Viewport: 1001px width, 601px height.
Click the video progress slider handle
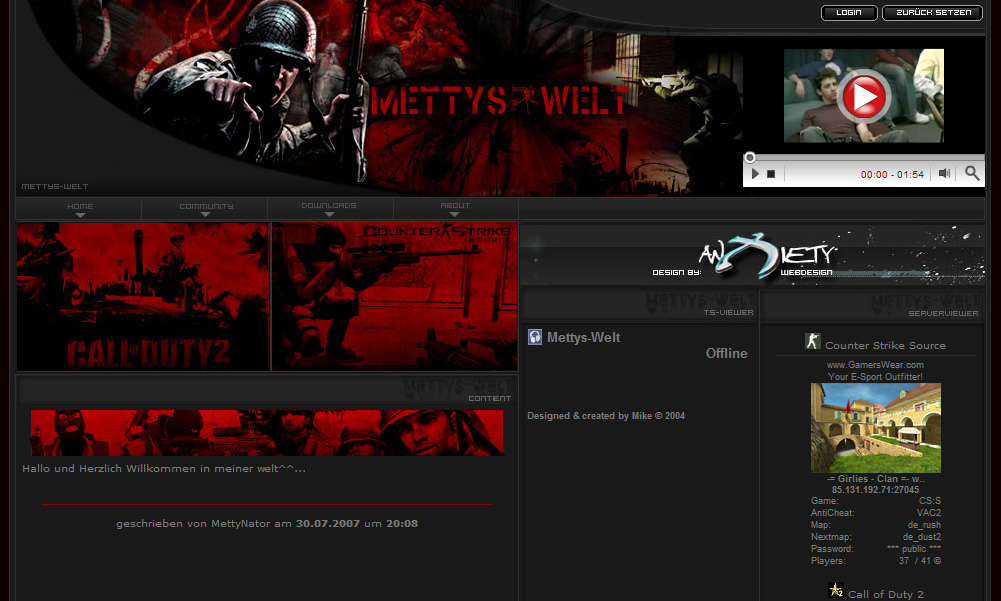(750, 157)
